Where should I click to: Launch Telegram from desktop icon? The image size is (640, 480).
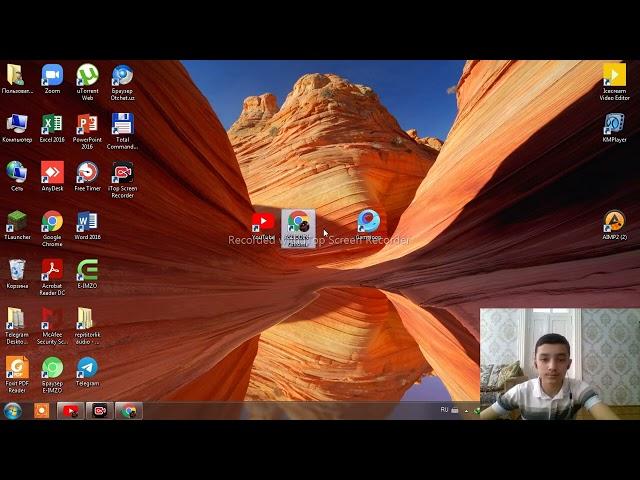87,368
